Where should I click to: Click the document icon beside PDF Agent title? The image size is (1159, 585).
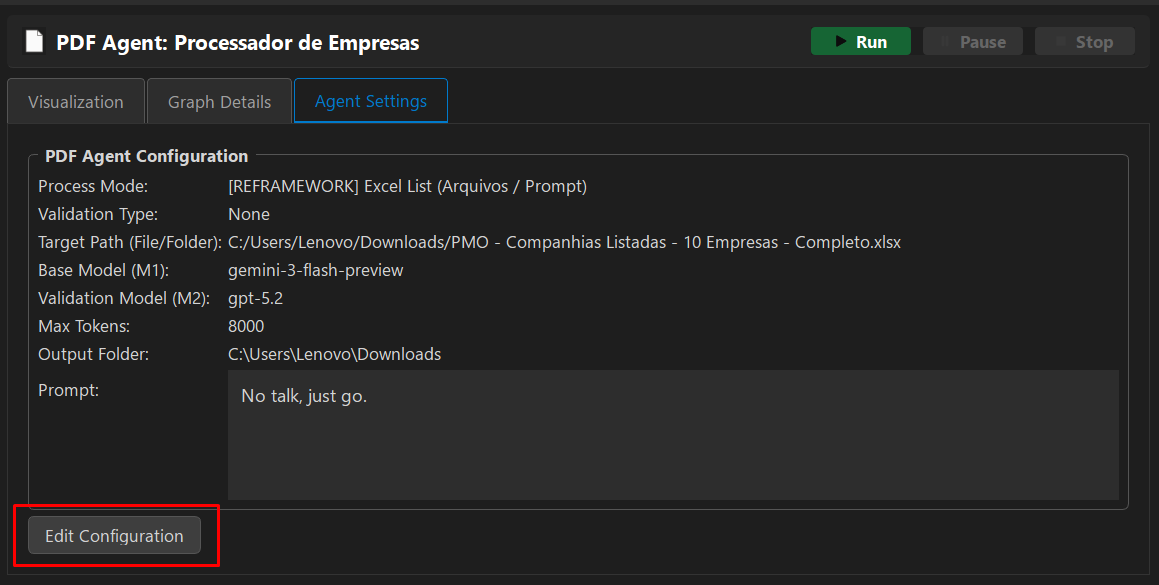(x=35, y=42)
